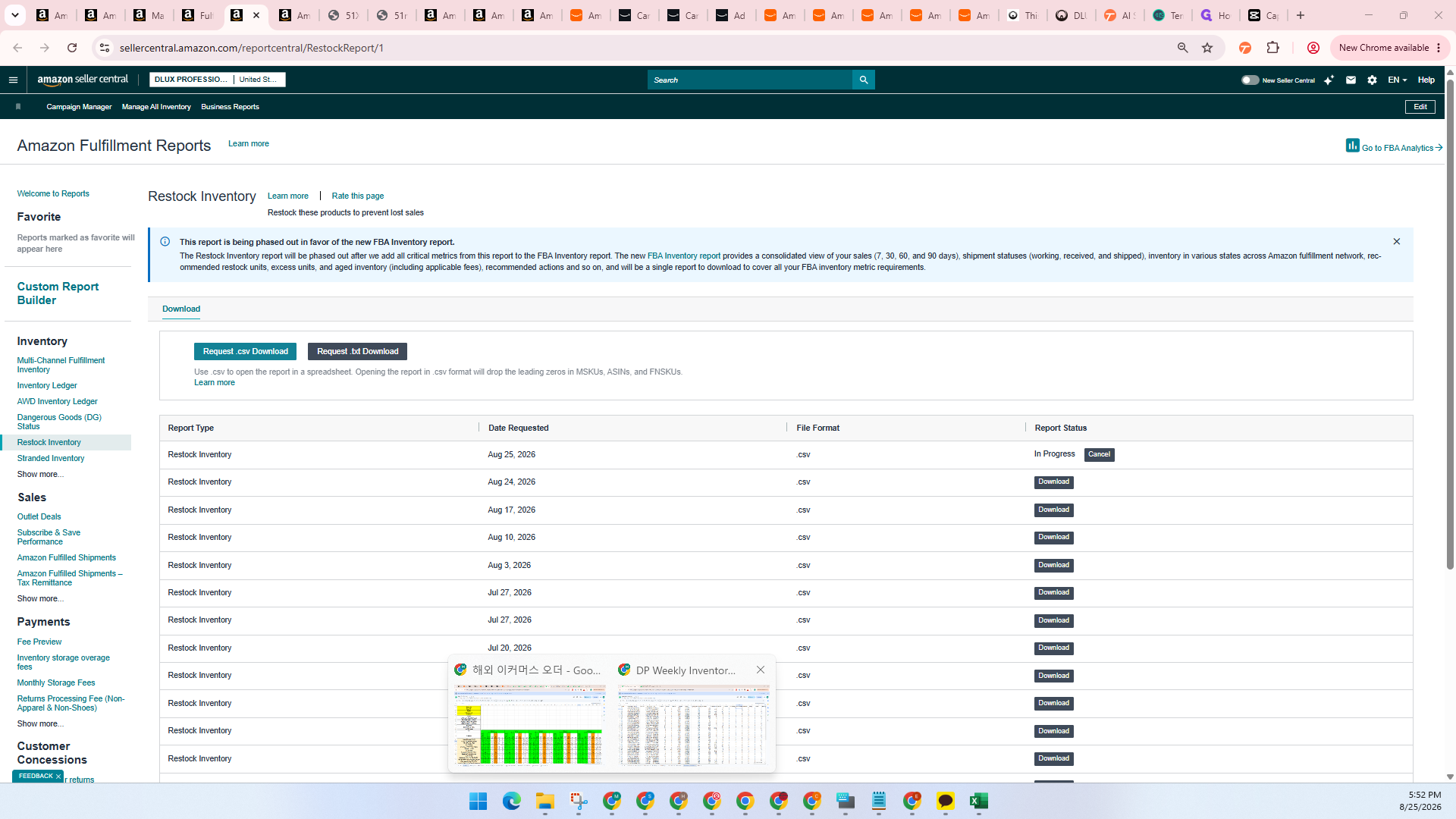This screenshot has height=819, width=1456.
Task: Open the AI sparkle assistant icon
Action: coord(1329,80)
